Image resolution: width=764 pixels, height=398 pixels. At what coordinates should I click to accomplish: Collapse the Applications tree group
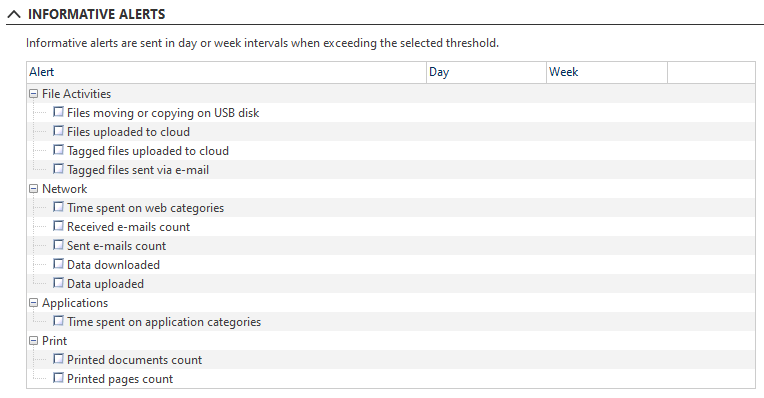(x=33, y=303)
